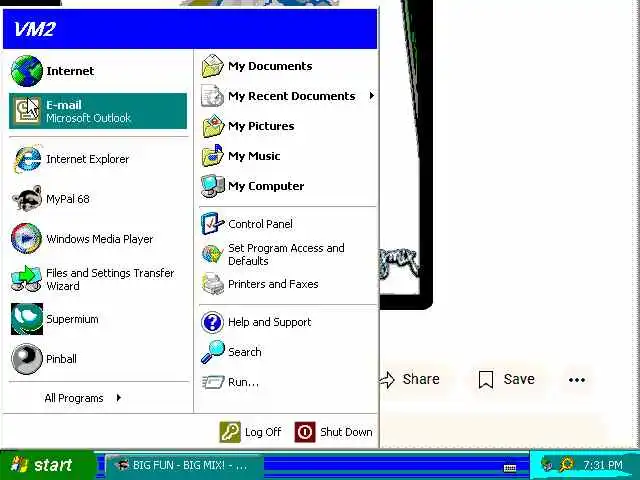The width and height of the screenshot is (640, 480).
Task: Open My Computer icon
Action: point(213,186)
